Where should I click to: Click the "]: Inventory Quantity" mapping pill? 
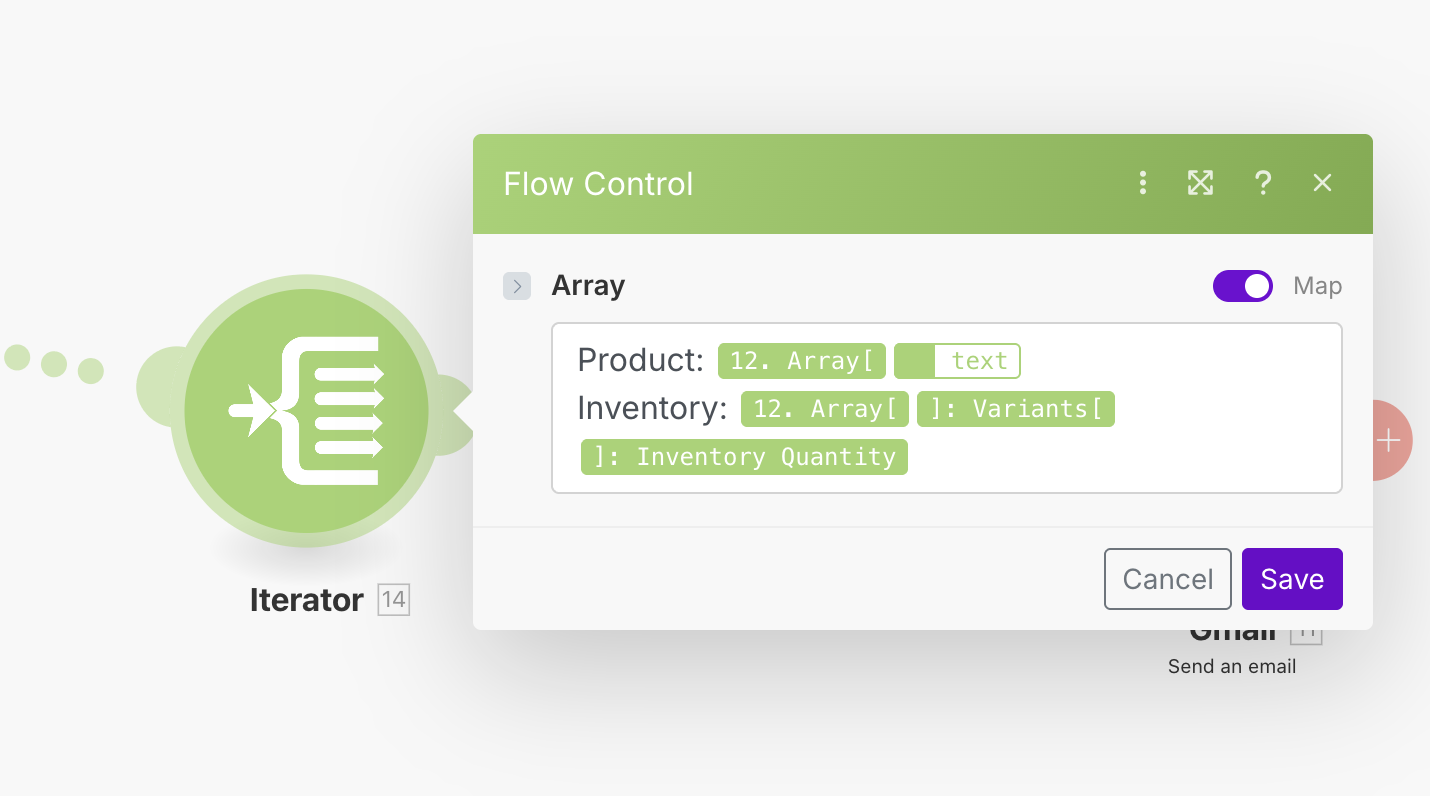pyautogui.click(x=744, y=457)
